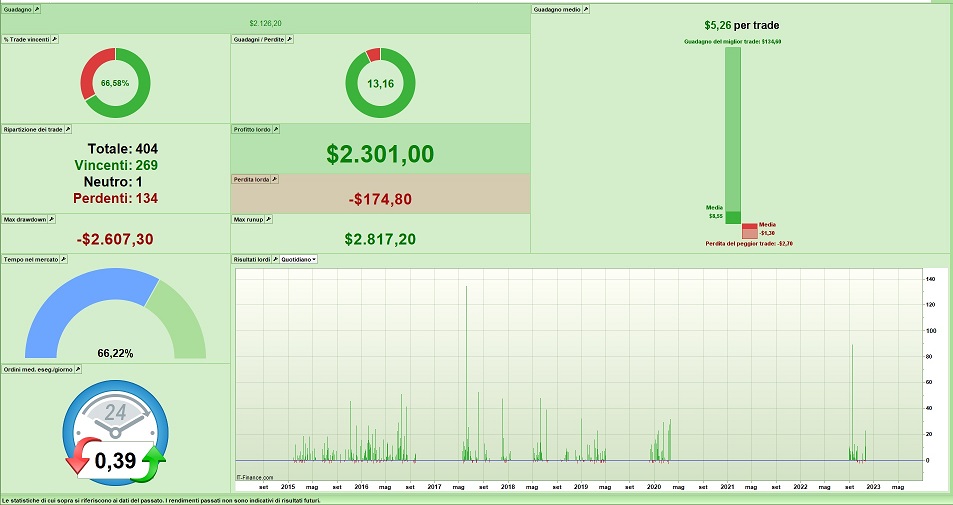The image size is (953, 505).
Task: Select the Guadagni / Perdite panel label
Action: 259,39
